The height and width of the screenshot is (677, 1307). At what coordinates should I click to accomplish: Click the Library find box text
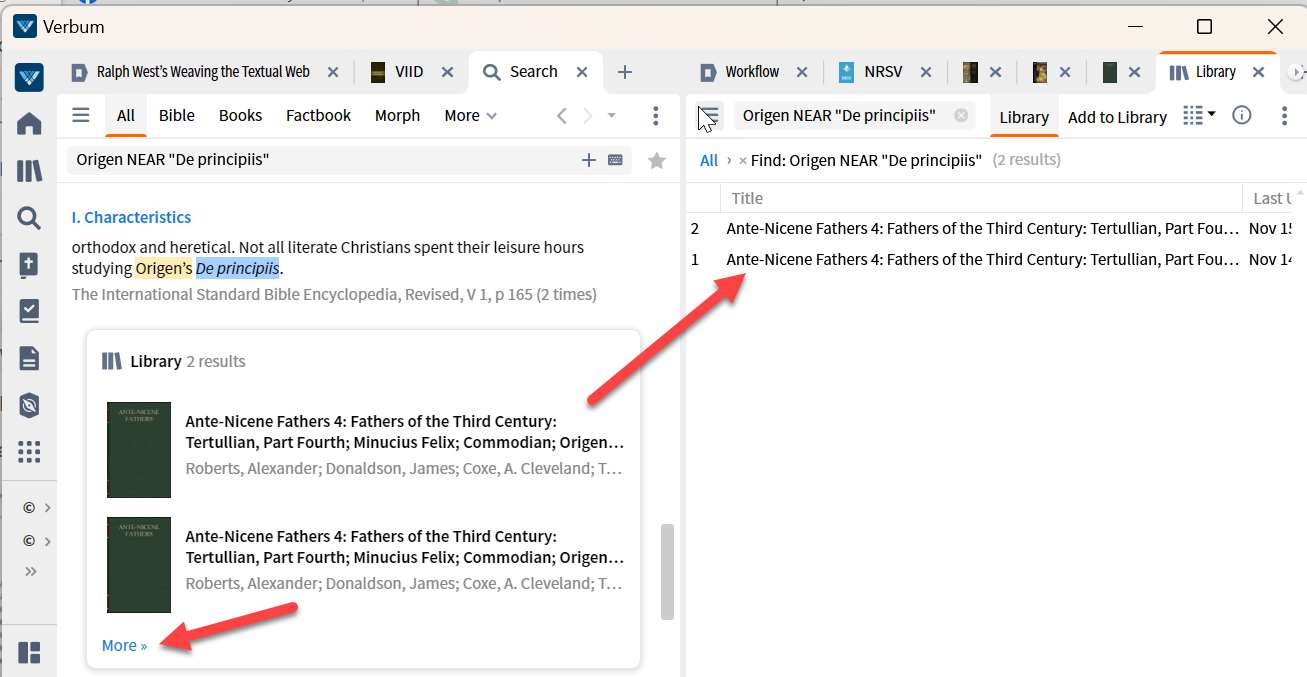840,116
